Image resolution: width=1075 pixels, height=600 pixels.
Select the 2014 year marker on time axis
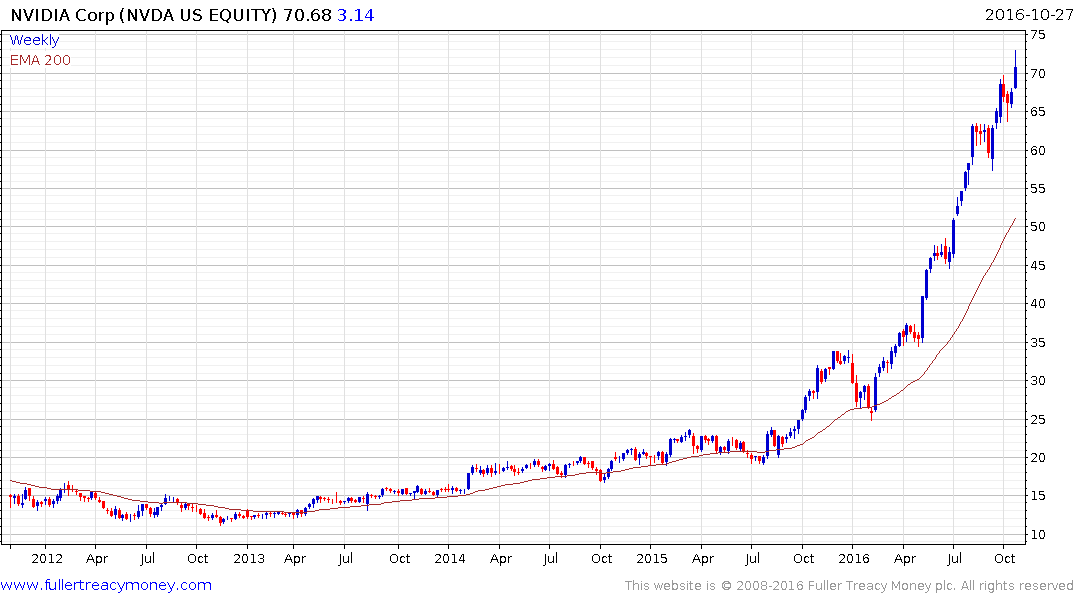pyautogui.click(x=450, y=558)
